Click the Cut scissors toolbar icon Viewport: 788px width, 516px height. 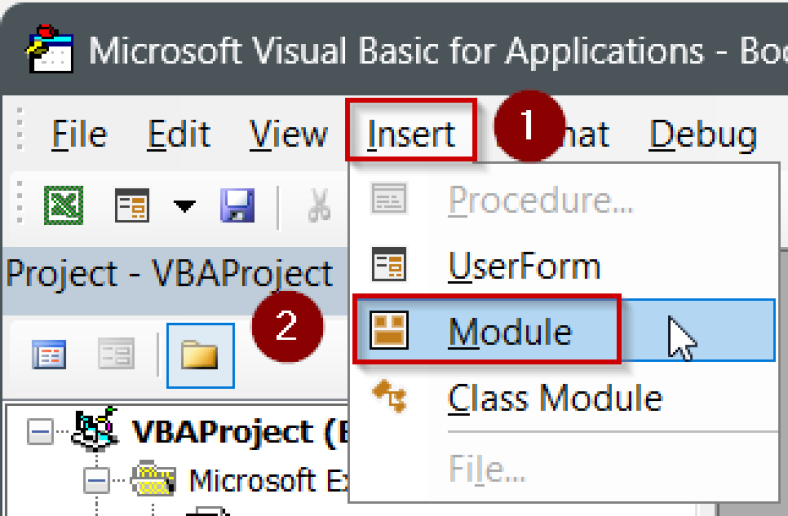point(319,206)
